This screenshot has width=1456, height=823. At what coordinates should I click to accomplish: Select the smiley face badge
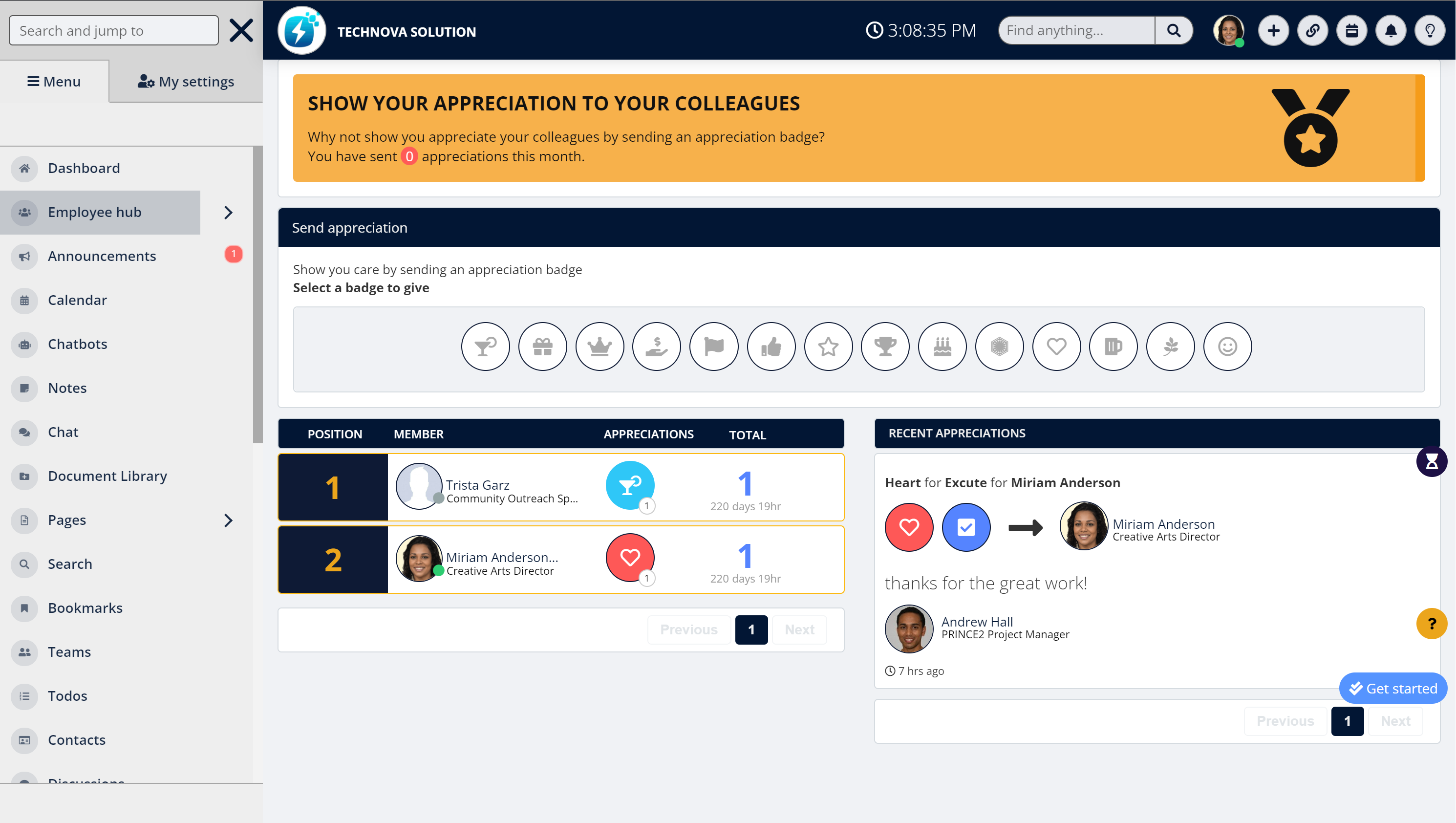click(x=1227, y=347)
